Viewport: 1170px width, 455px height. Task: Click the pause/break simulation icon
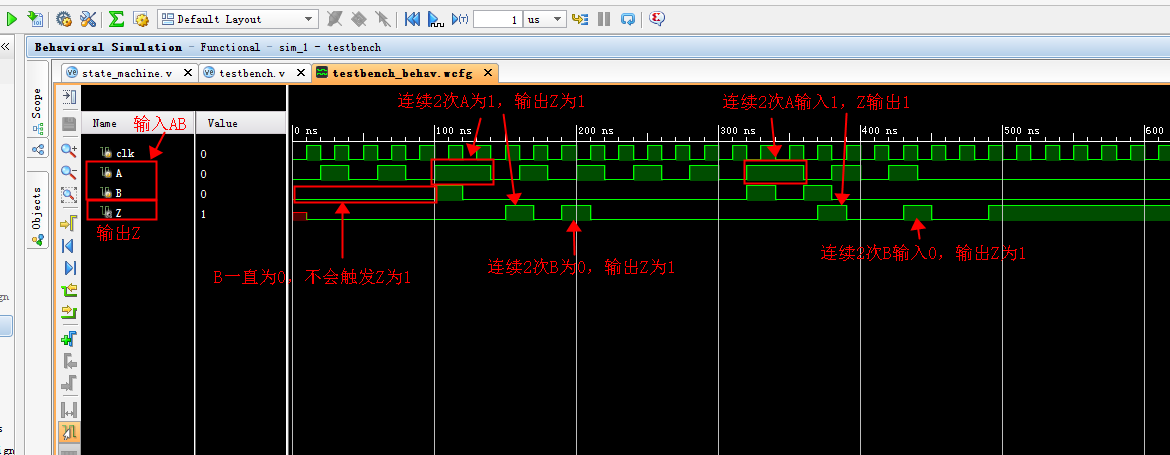(x=604, y=19)
